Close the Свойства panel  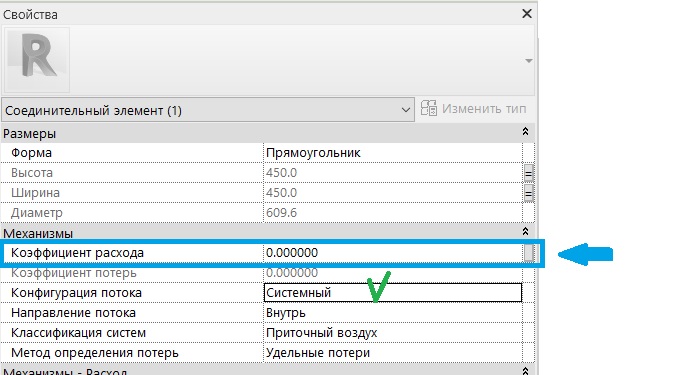(x=527, y=14)
